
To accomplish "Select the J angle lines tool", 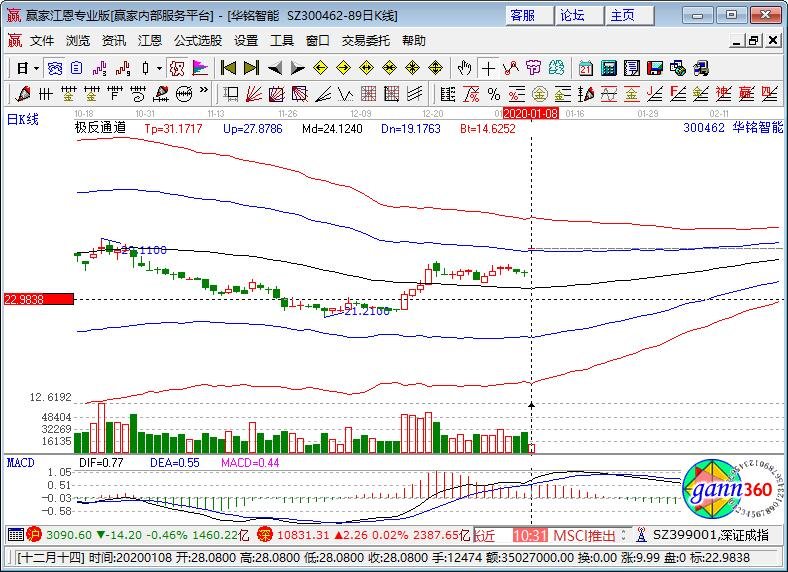I will [x=655, y=93].
